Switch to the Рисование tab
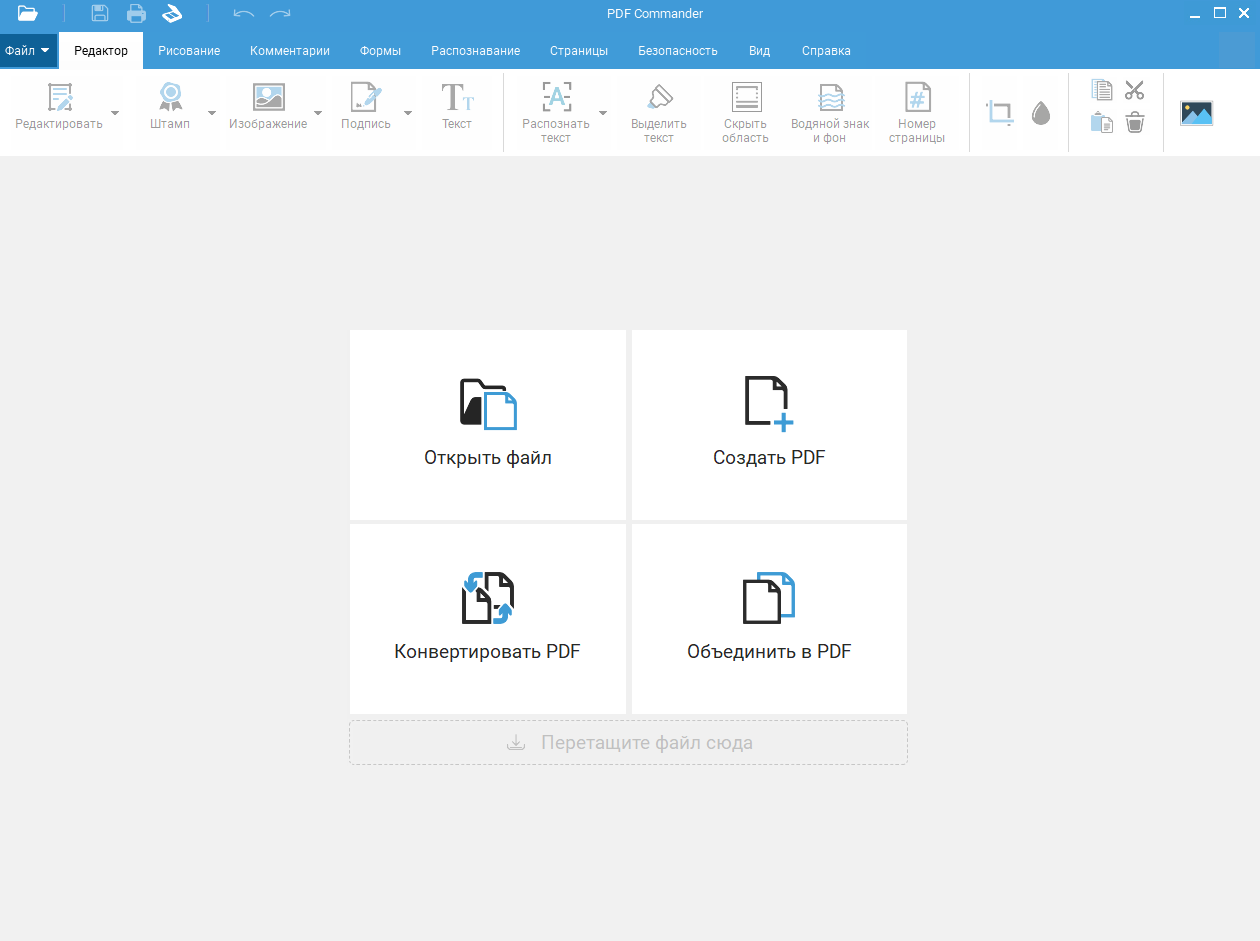Viewport: 1260px width, 941px height. (x=189, y=51)
